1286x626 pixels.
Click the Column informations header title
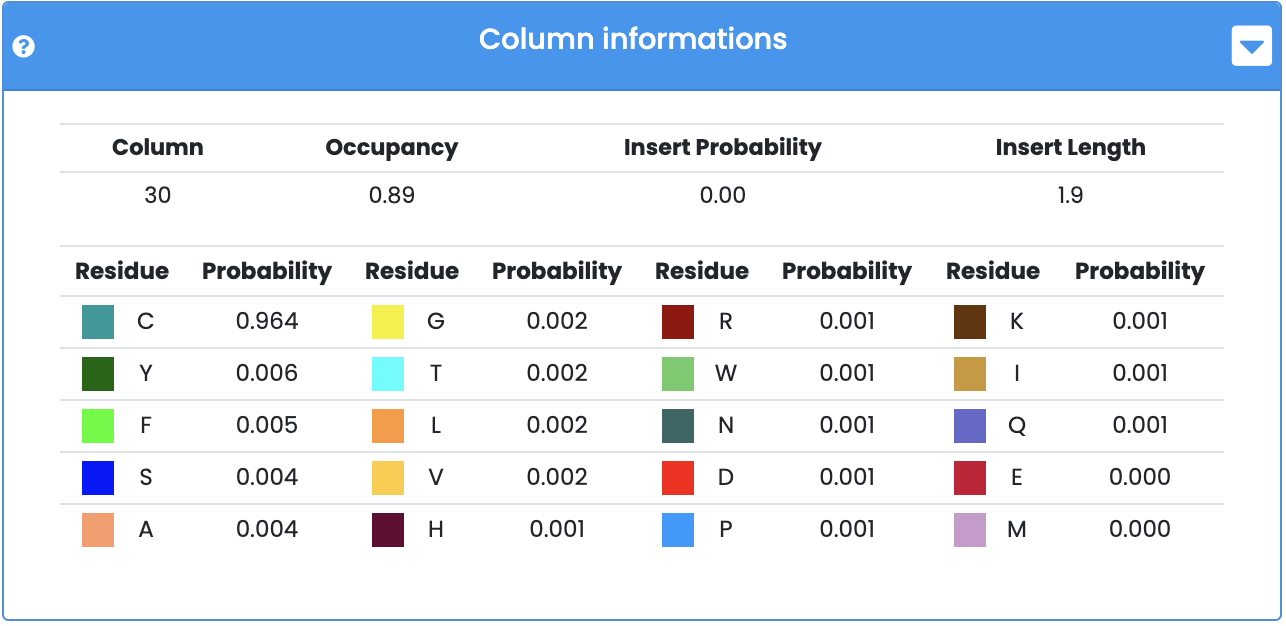tap(633, 39)
